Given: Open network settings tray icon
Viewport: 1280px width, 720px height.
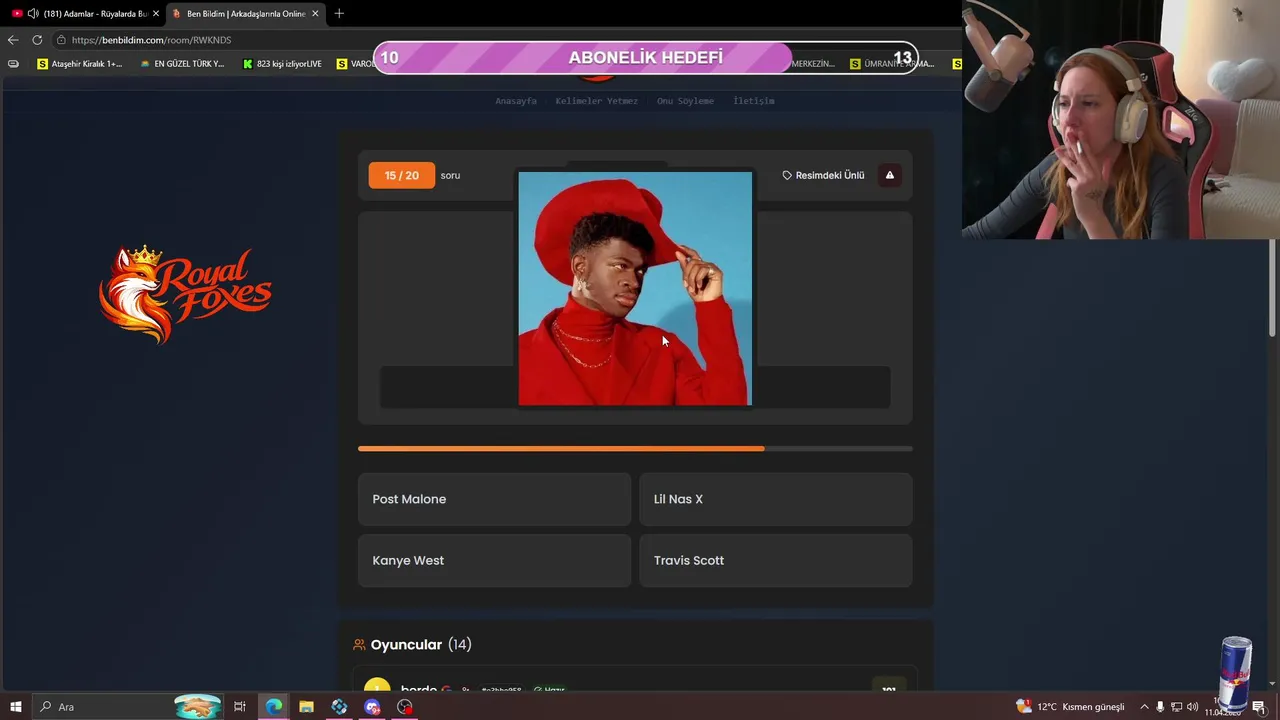Looking at the screenshot, I should [1176, 707].
